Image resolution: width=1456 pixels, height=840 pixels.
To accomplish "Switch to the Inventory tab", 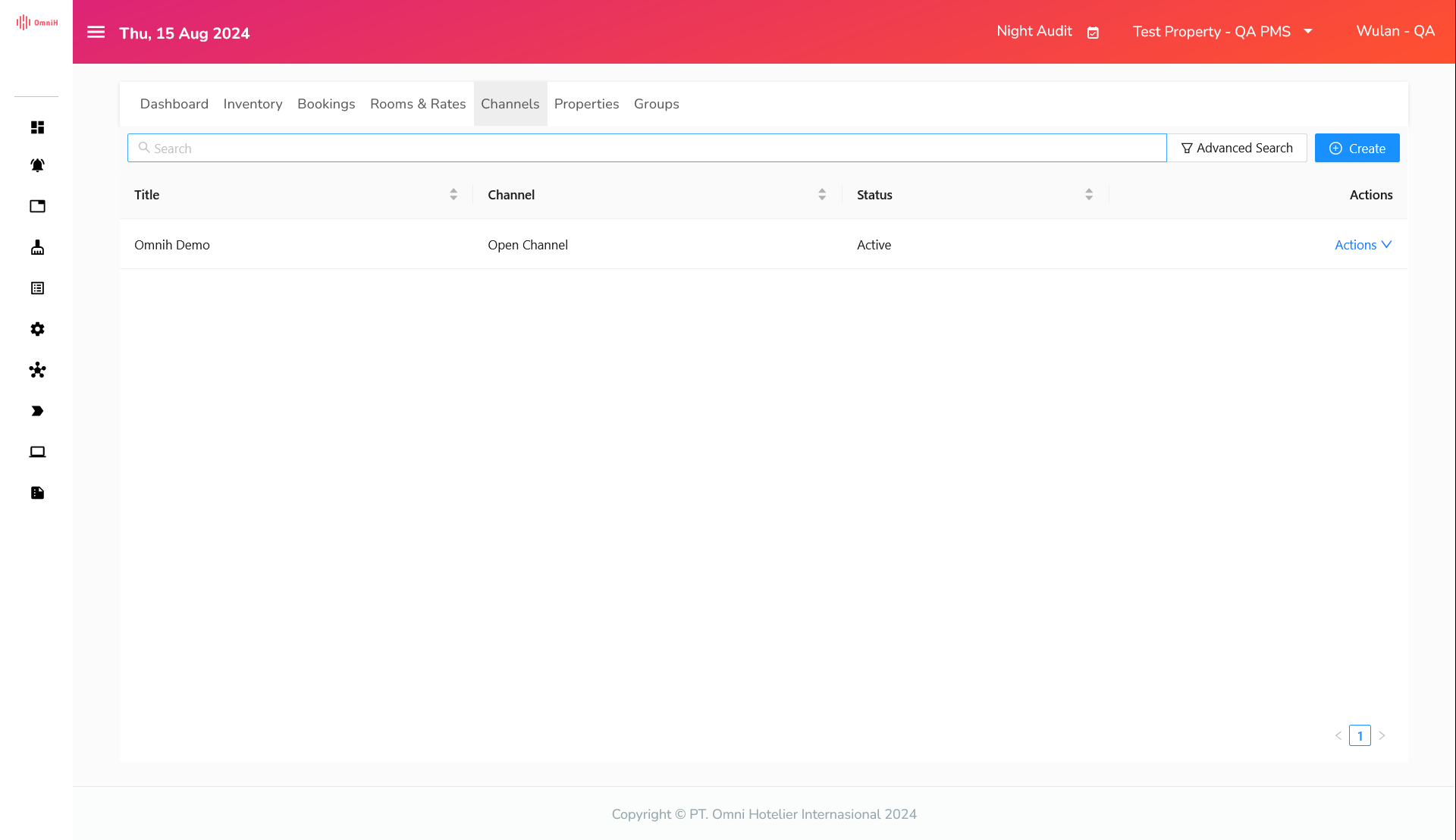I will click(x=253, y=104).
